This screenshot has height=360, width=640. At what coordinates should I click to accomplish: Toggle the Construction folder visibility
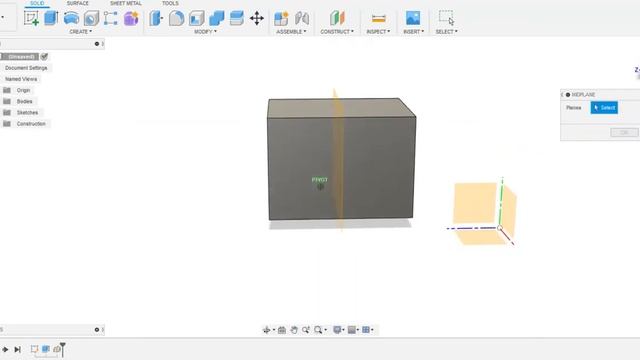pyautogui.click(x=7, y=124)
